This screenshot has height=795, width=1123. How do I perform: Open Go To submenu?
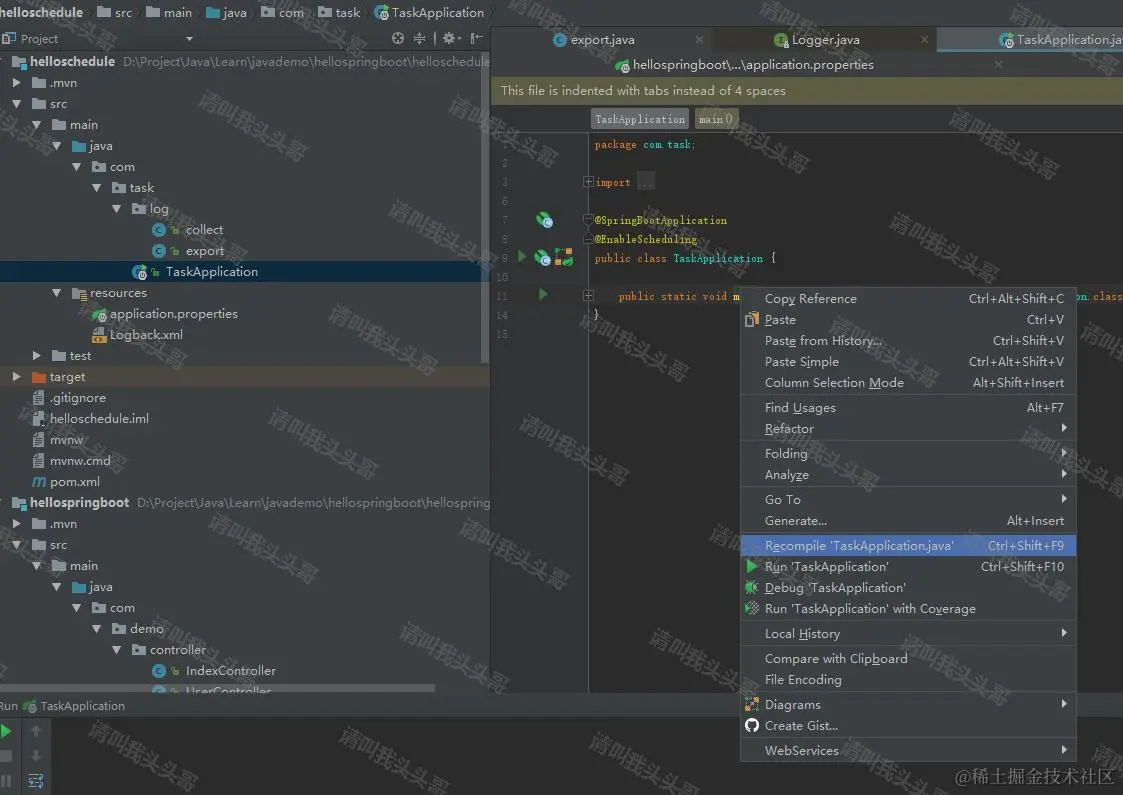point(907,499)
